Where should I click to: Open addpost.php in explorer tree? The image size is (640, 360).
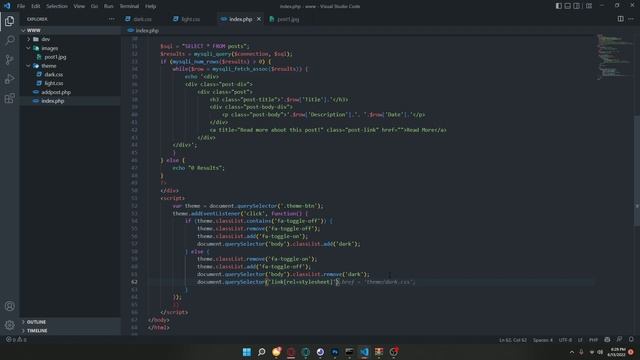pyautogui.click(x=56, y=92)
